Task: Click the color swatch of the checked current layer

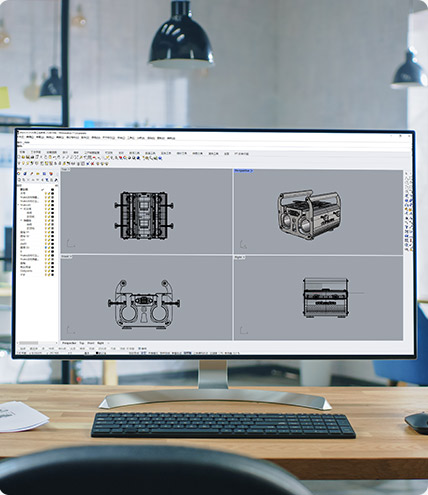Action: click(x=52, y=189)
